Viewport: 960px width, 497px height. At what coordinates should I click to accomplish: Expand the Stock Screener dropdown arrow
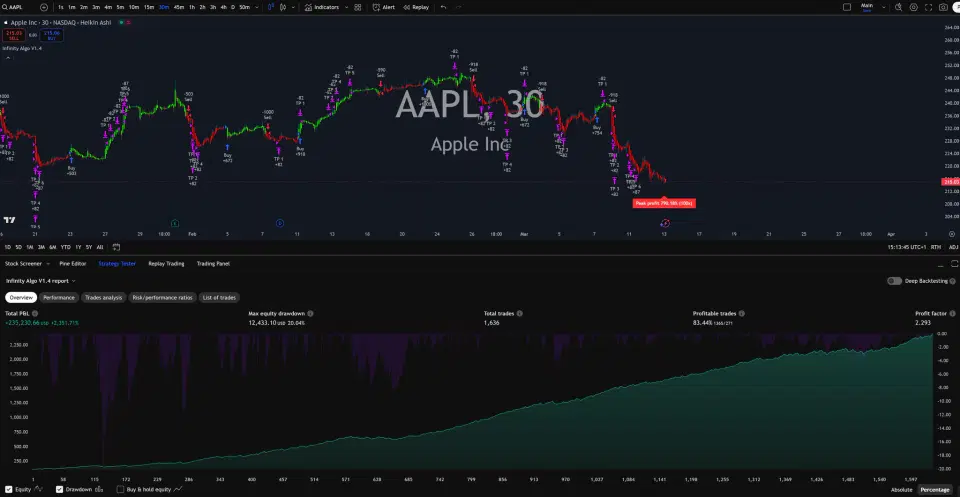tap(48, 264)
